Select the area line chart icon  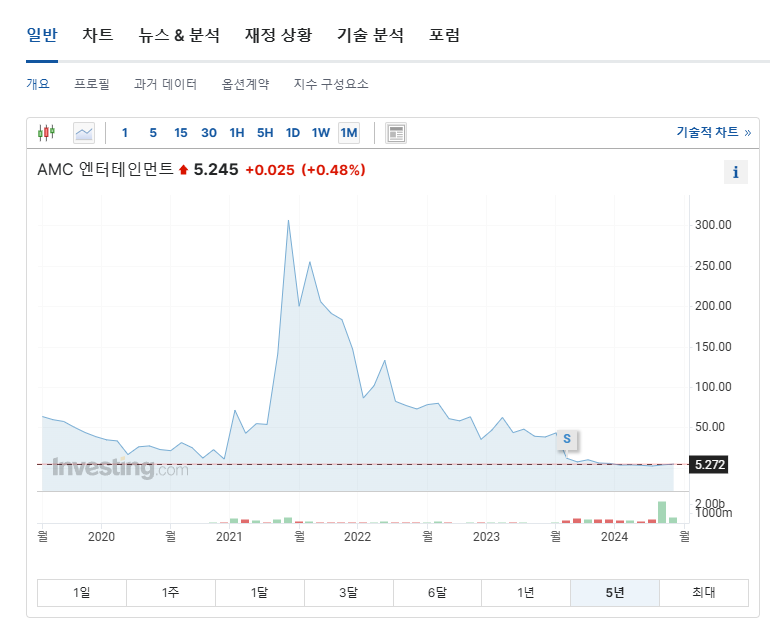pos(84,133)
